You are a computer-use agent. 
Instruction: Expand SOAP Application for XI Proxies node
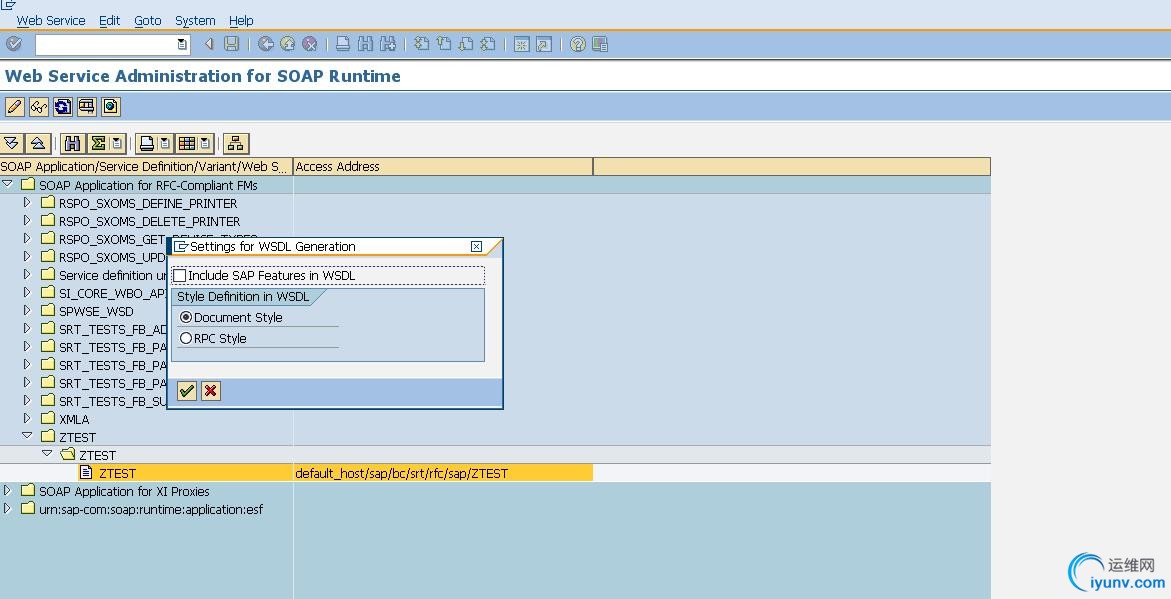click(x=7, y=491)
